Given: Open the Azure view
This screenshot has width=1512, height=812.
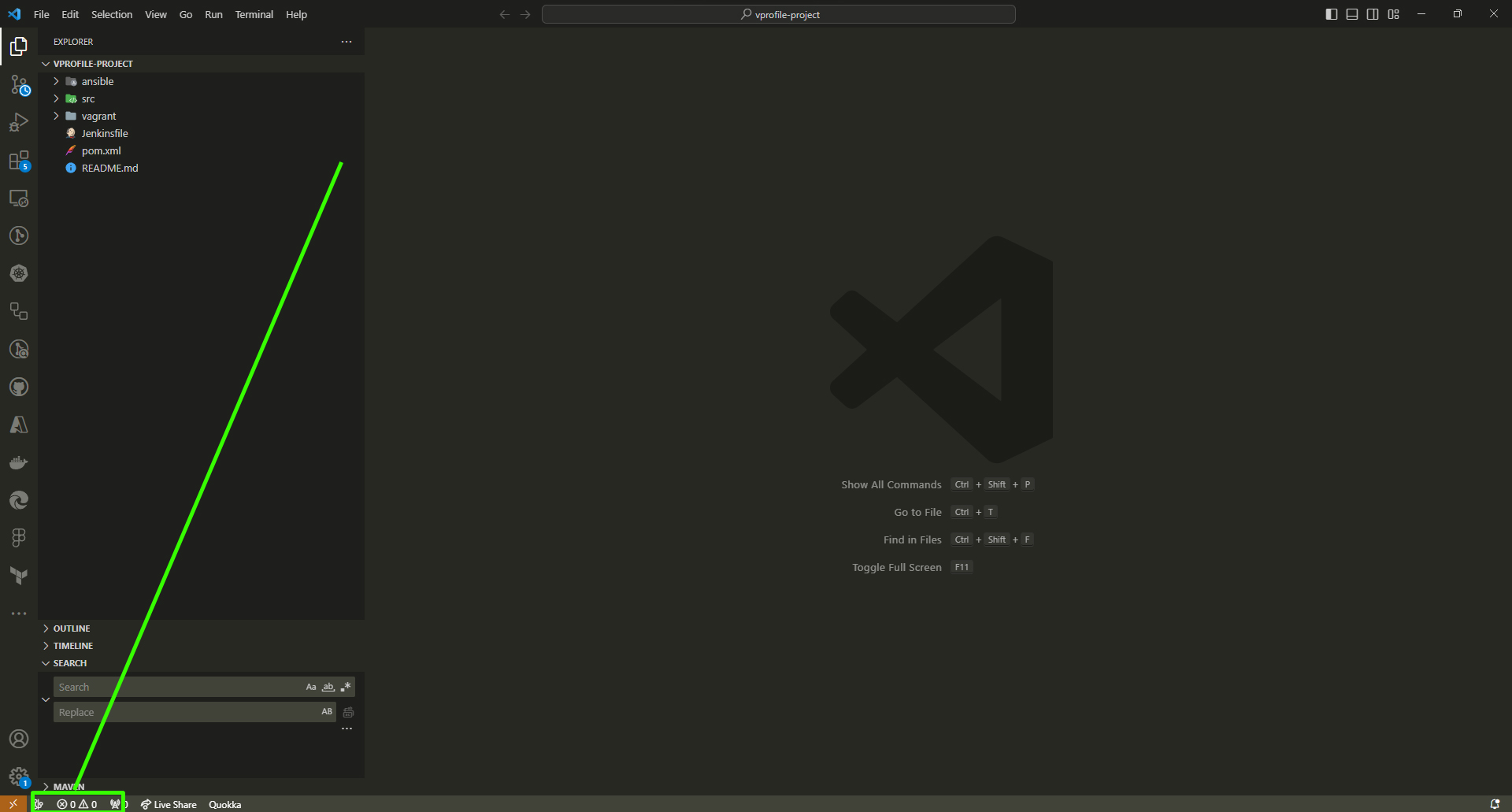Looking at the screenshot, I should pos(19,425).
